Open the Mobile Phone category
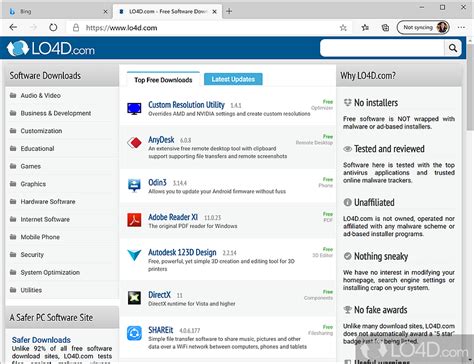Image resolution: width=474 pixels, height=364 pixels. tap(40, 237)
